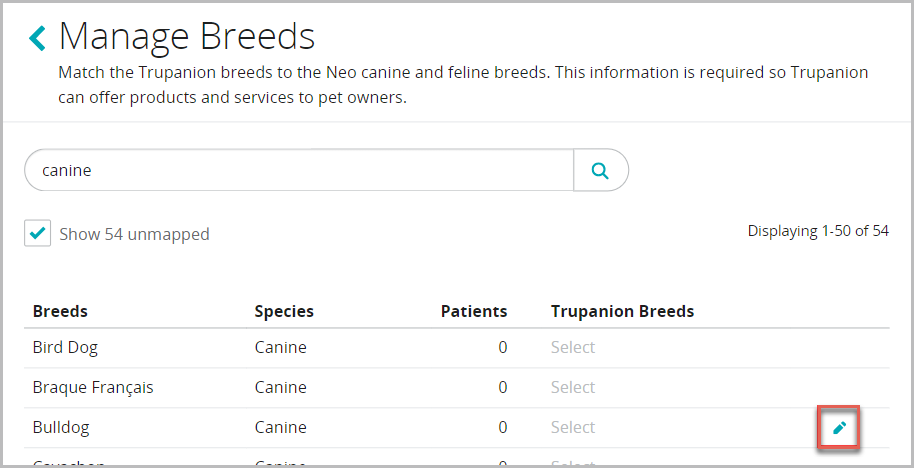Click the magnifier search button
This screenshot has width=914, height=468.
(x=600, y=170)
